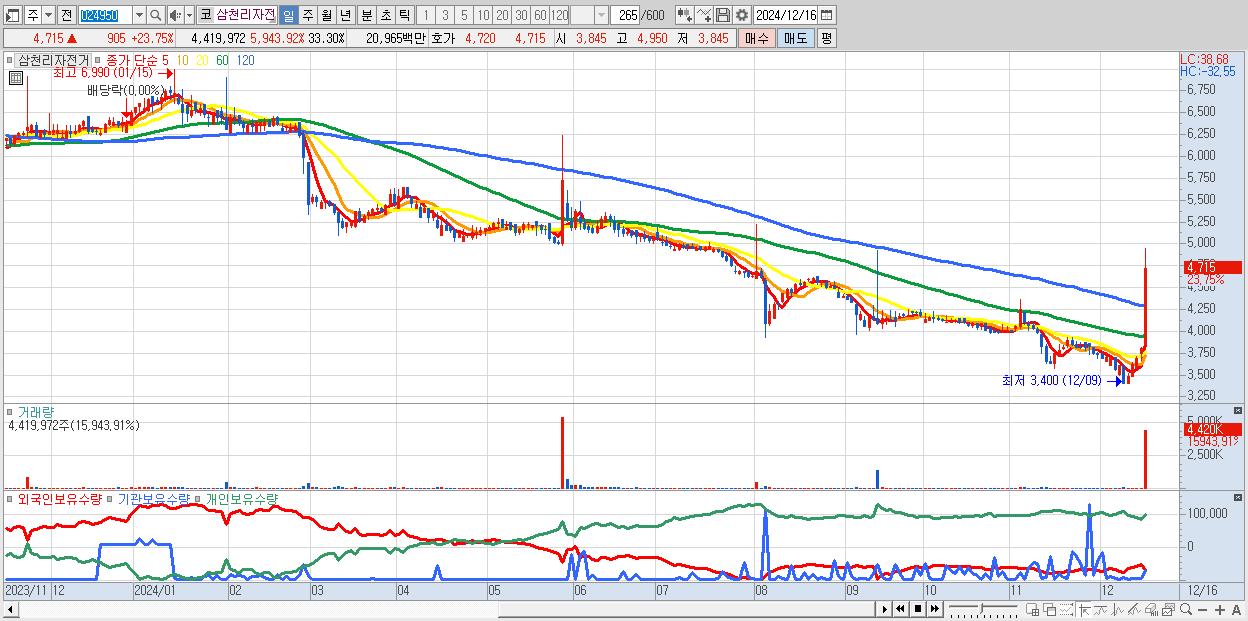Click the zoom magnifier icon in bottom toolbar
The height and width of the screenshot is (621, 1248).
coord(1186,609)
